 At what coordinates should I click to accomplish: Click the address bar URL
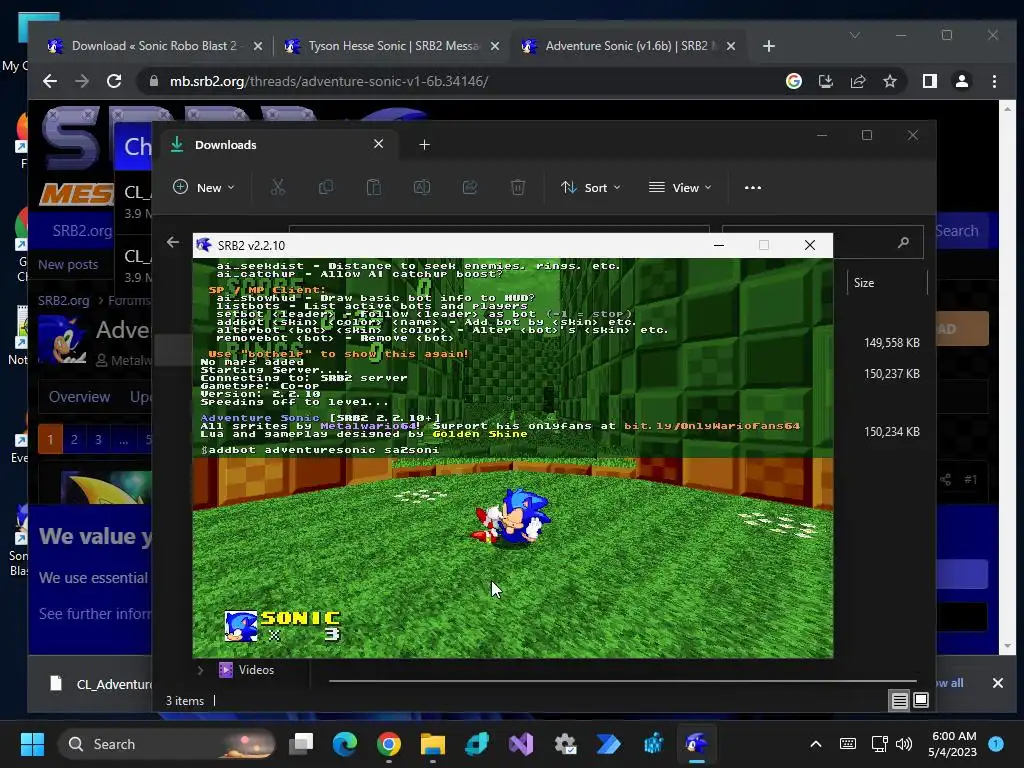tap(328, 81)
